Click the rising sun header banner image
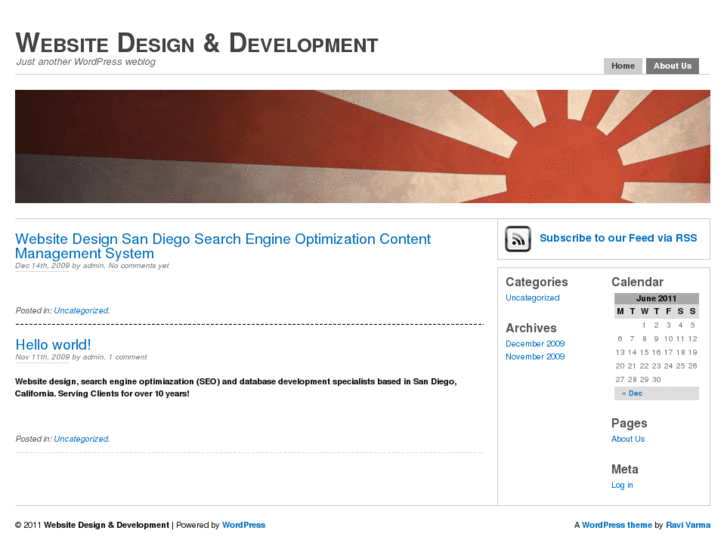The width and height of the screenshot is (727, 545). click(362, 146)
